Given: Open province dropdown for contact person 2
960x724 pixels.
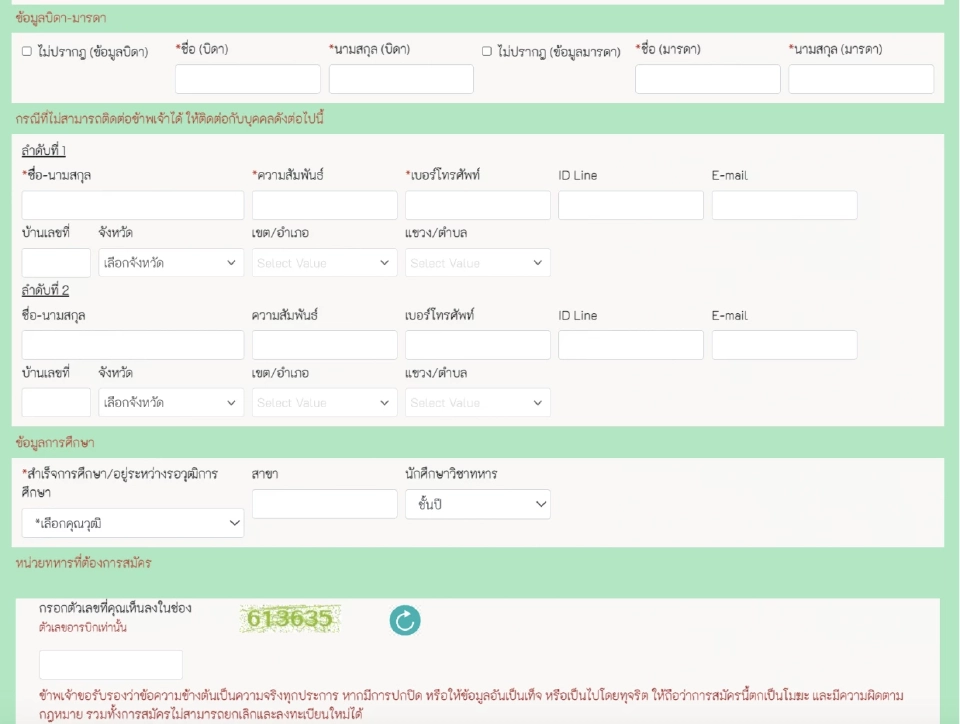Looking at the screenshot, I should 171,403.
